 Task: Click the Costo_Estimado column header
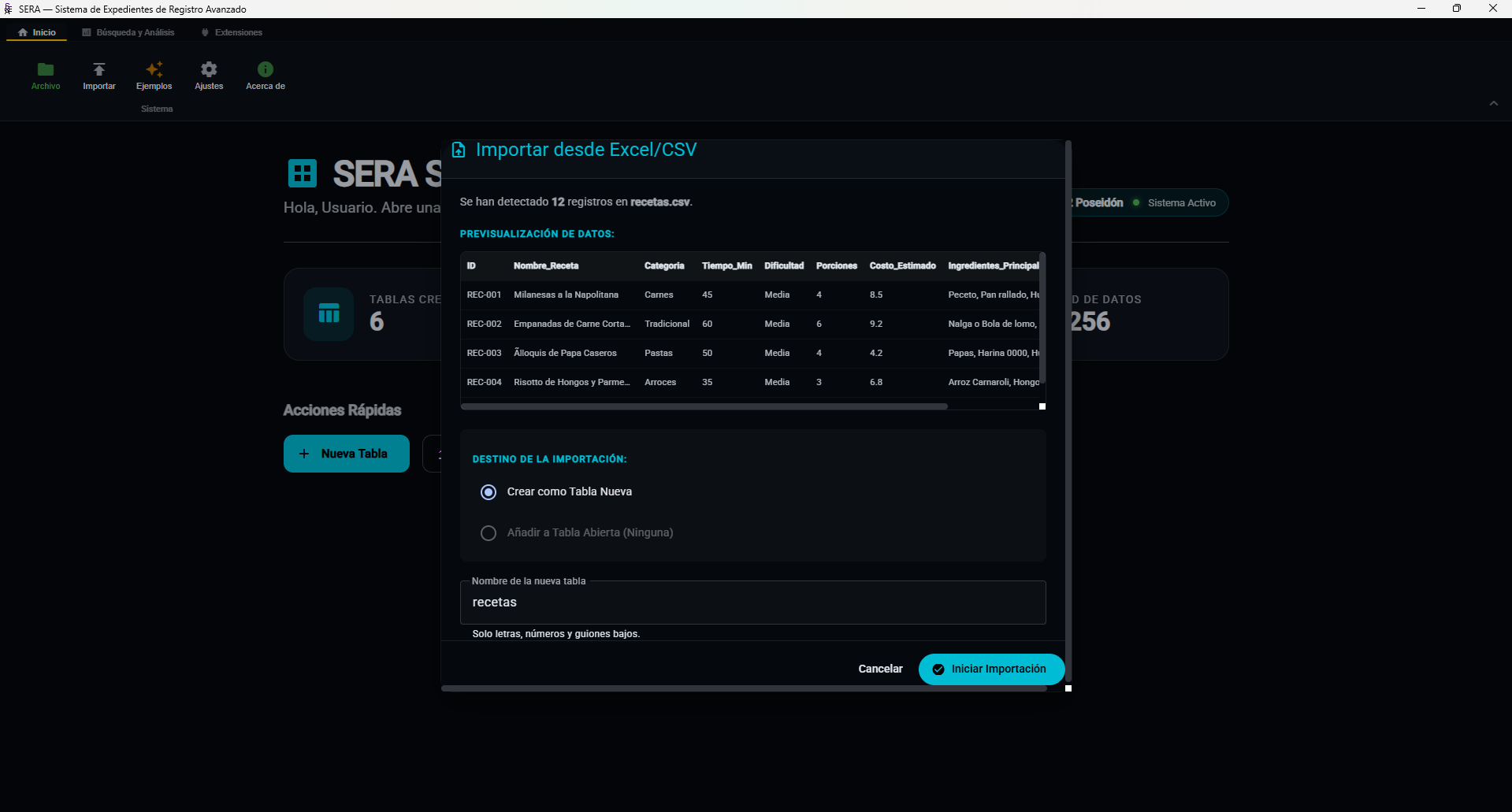[902, 266]
